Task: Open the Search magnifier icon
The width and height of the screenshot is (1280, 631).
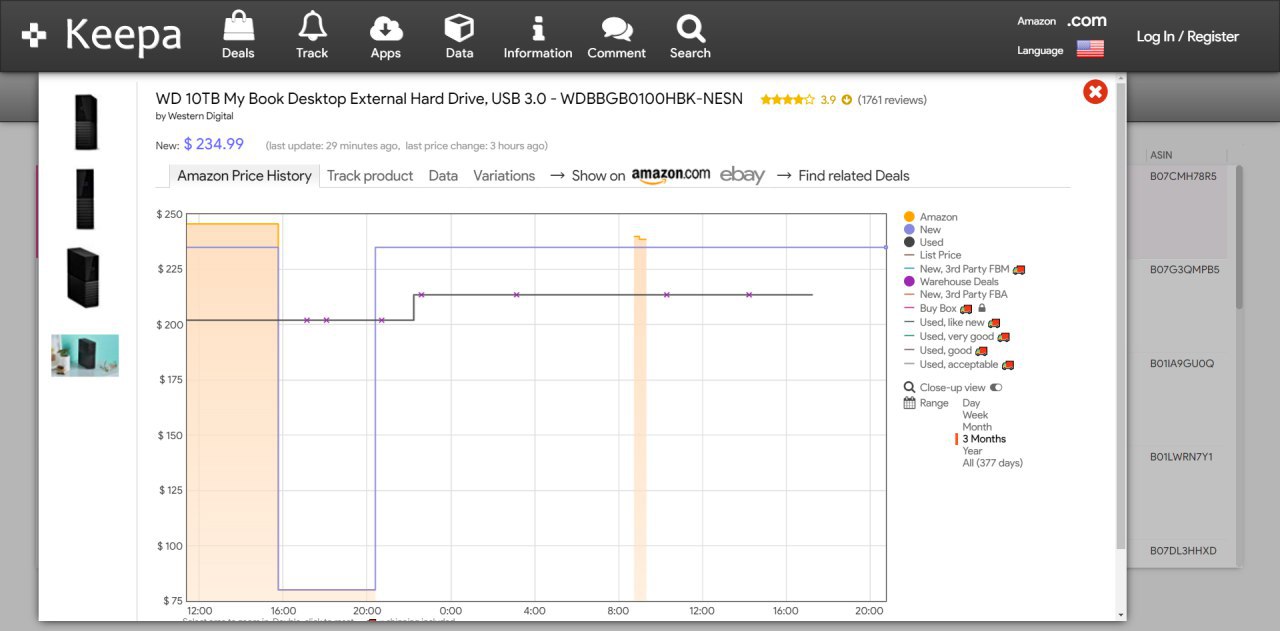Action: tap(690, 28)
